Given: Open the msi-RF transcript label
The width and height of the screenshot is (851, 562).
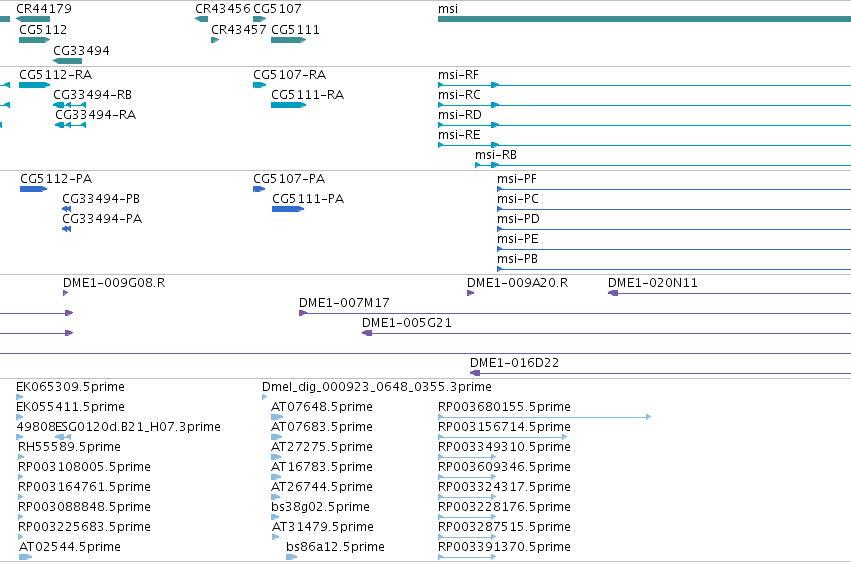Looking at the screenshot, I should (459, 75).
